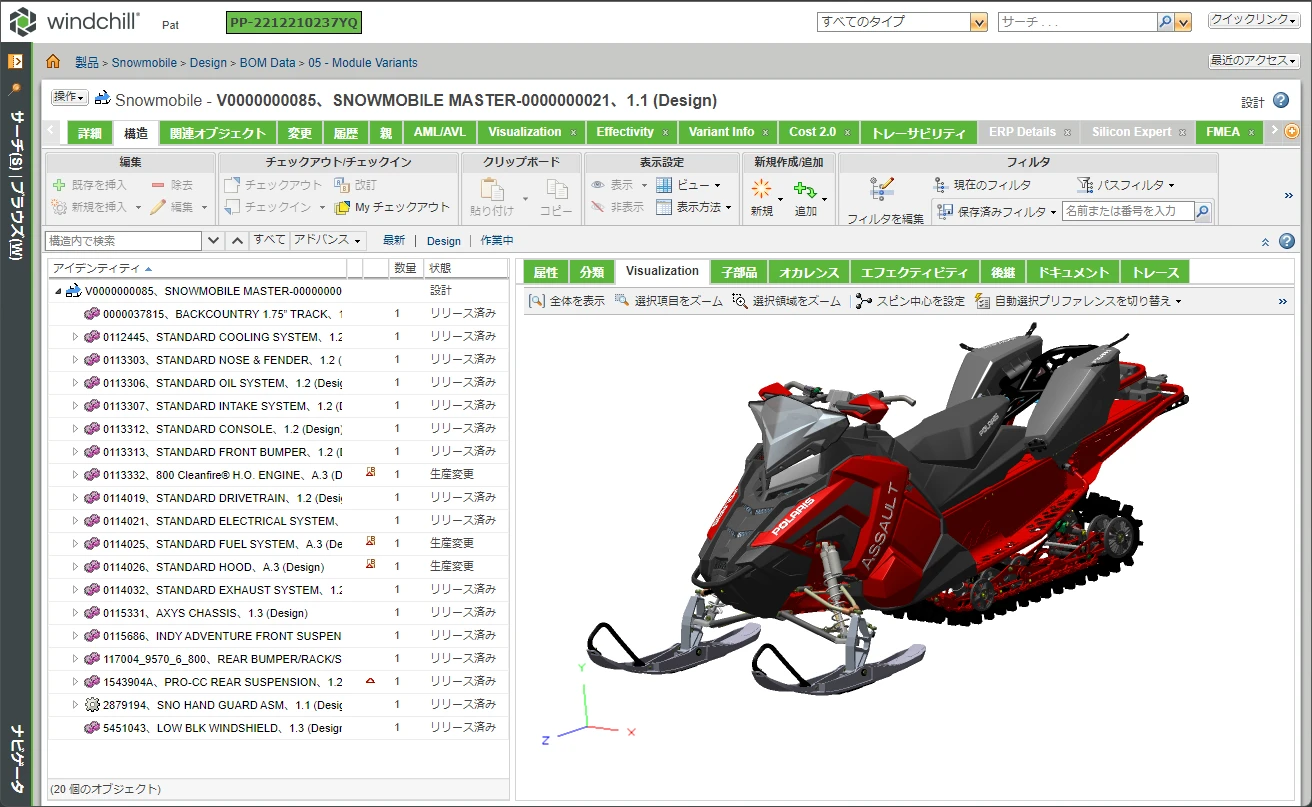Click the 追加 add icon
The height and width of the screenshot is (807, 1312).
pos(805,189)
